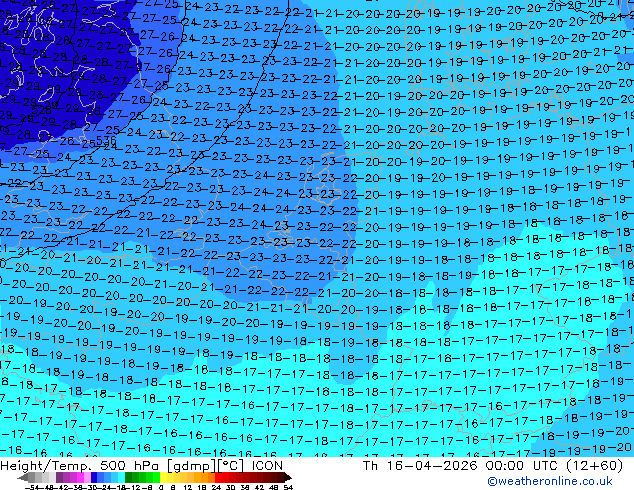Click the dark blue legend swatch at -30

(94, 478)
